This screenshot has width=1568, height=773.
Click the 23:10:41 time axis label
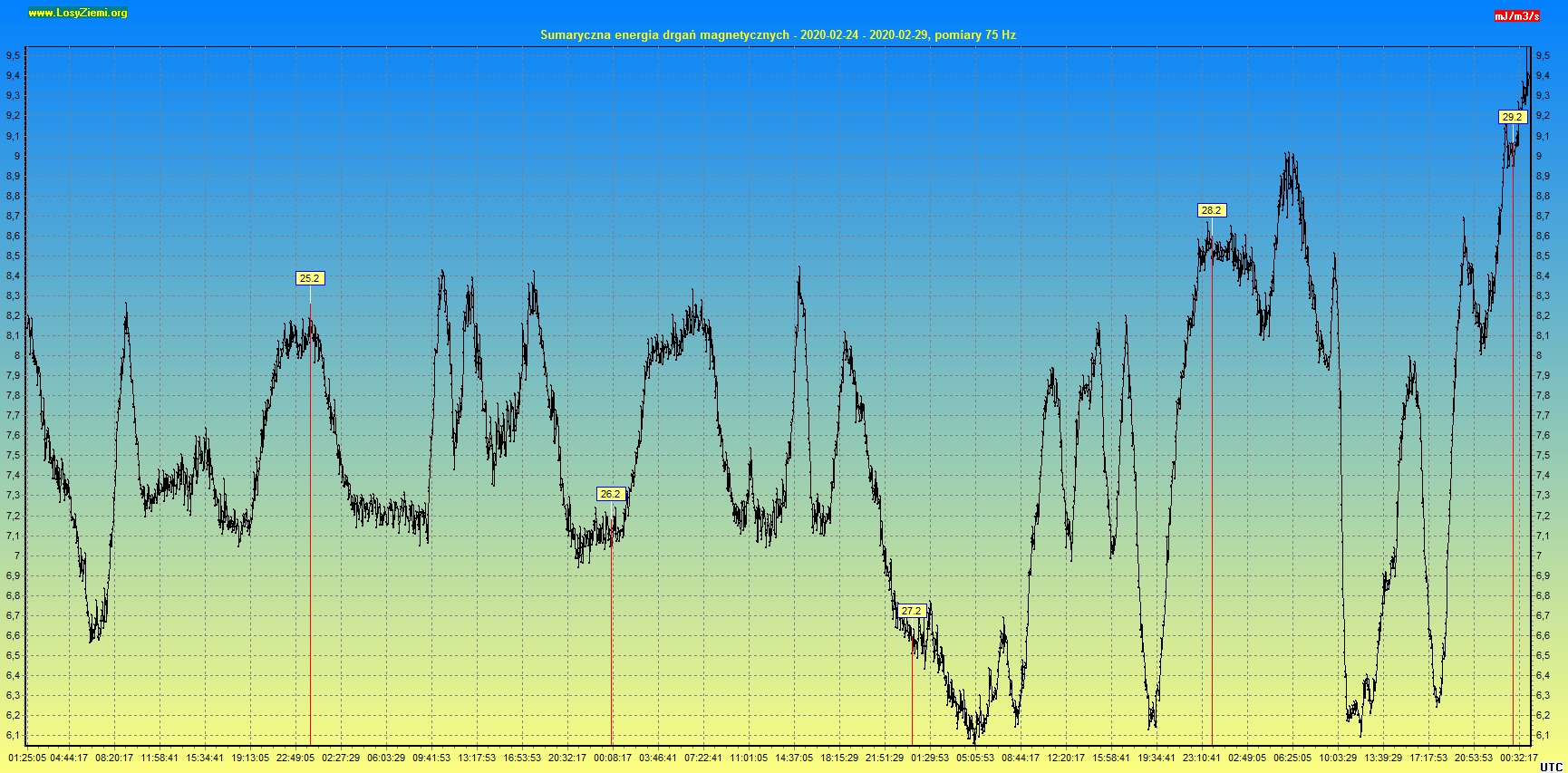[x=1202, y=758]
